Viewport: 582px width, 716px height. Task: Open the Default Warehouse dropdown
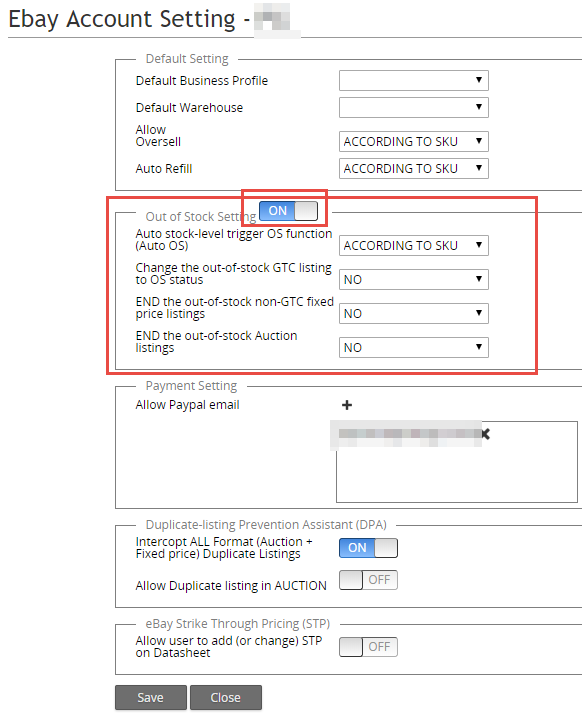[414, 107]
